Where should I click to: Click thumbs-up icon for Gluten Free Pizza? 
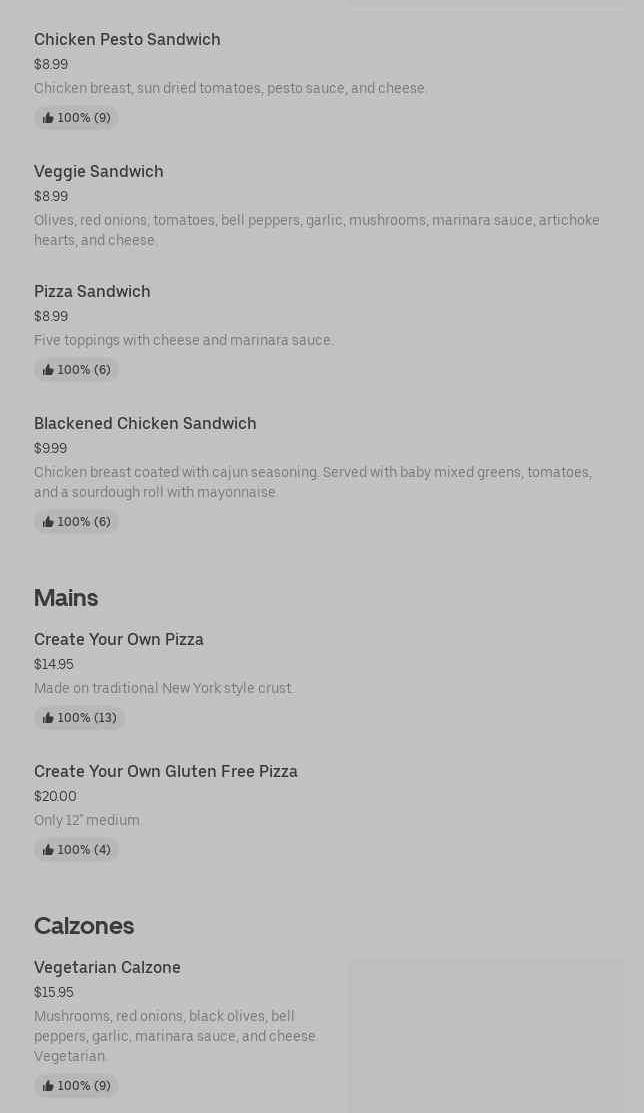pos(48,850)
